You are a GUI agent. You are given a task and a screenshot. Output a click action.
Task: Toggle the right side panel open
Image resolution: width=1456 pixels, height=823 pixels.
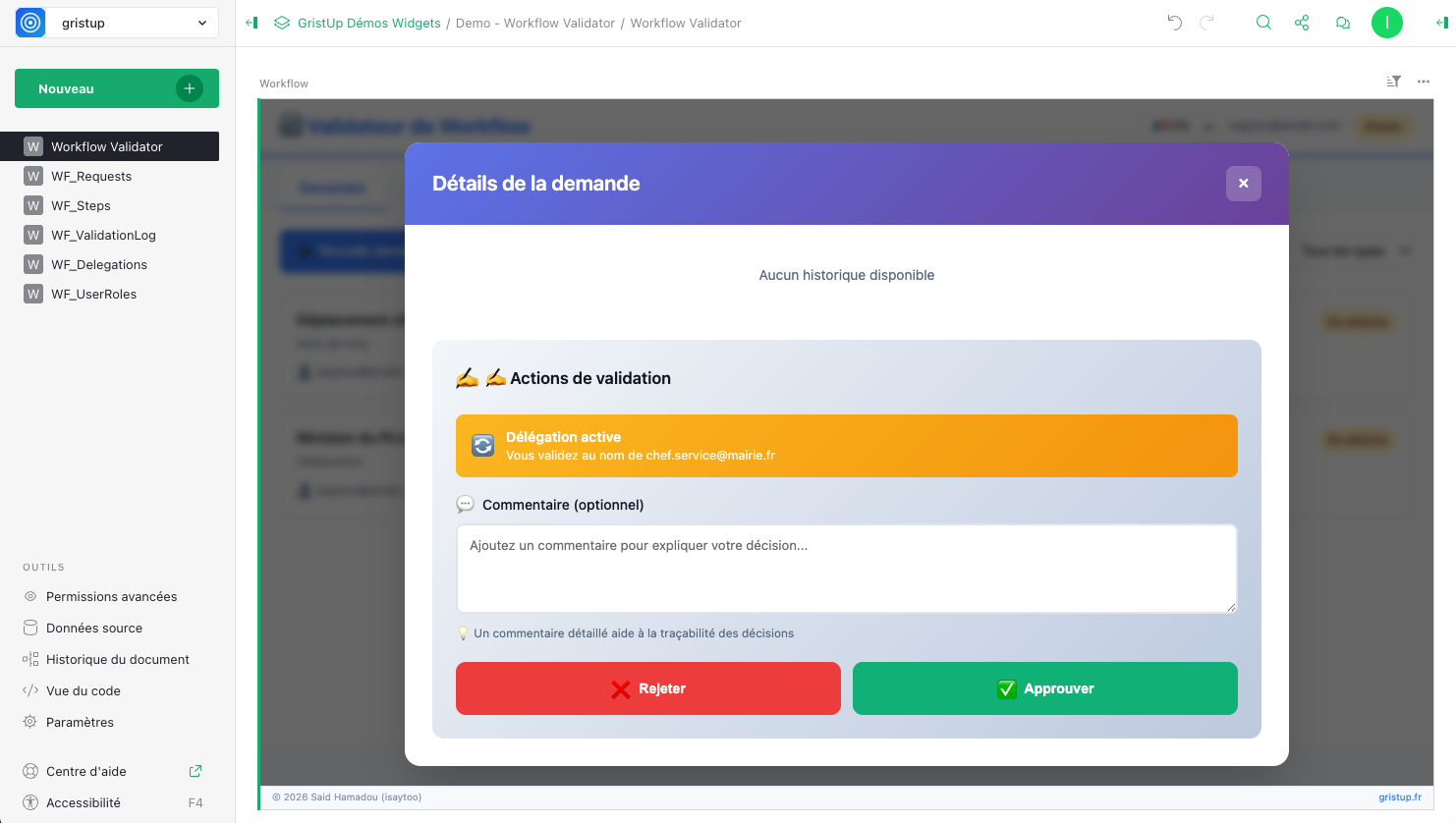coord(1441,23)
